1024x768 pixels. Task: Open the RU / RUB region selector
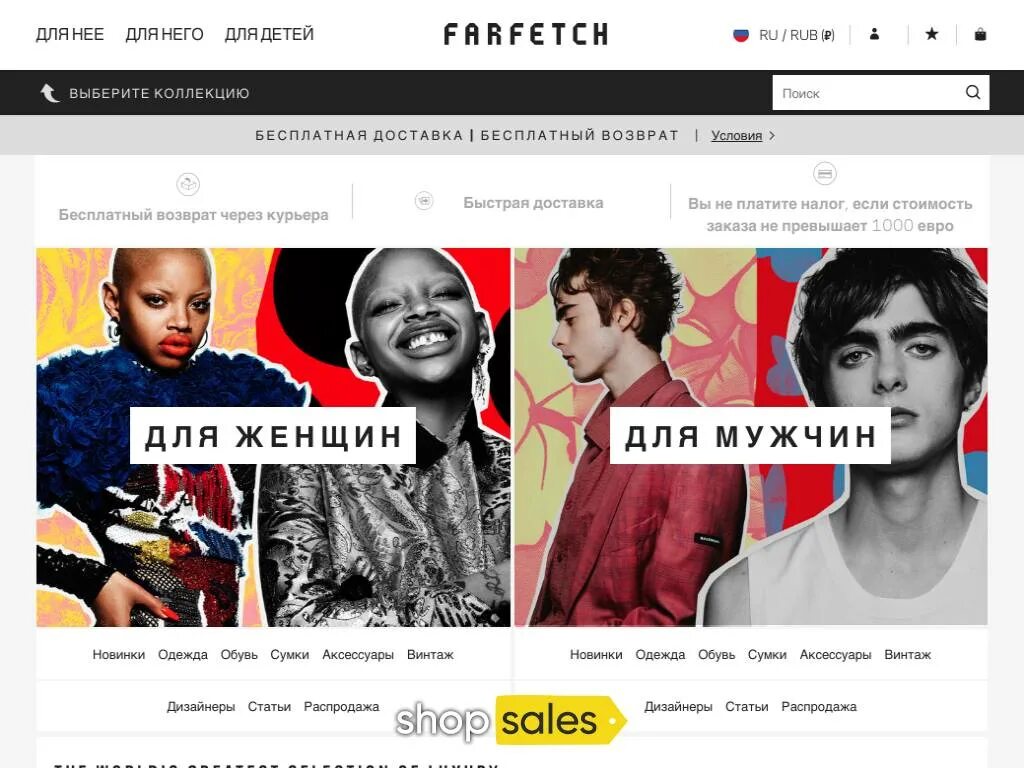pos(784,35)
